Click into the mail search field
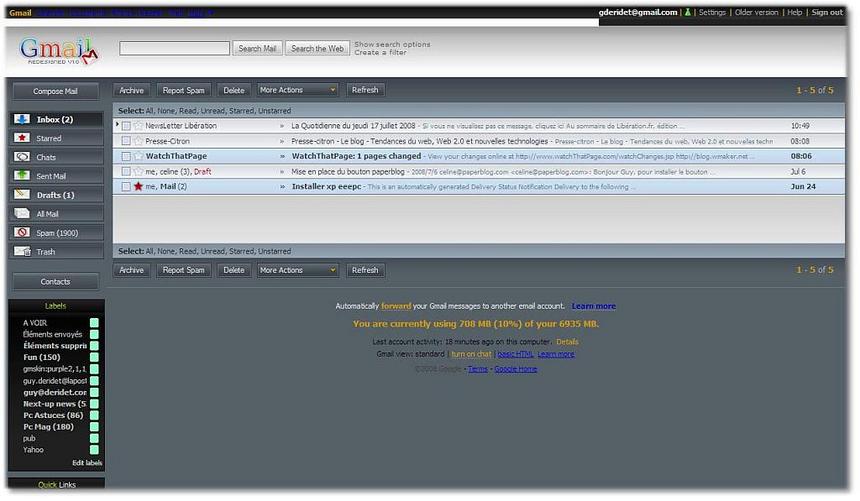860x501 pixels. (174, 48)
